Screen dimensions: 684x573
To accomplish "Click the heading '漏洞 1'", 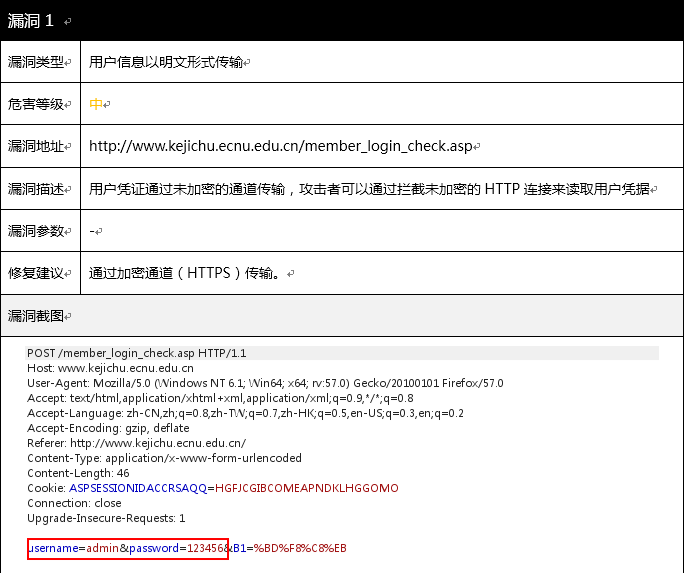I will (31, 20).
